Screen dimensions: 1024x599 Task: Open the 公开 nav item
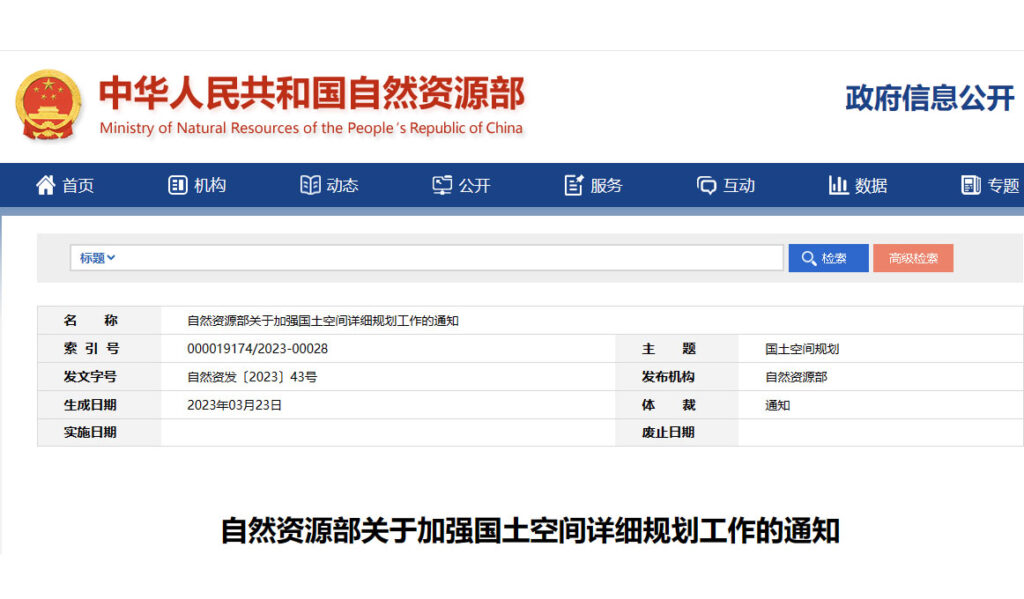(x=461, y=186)
